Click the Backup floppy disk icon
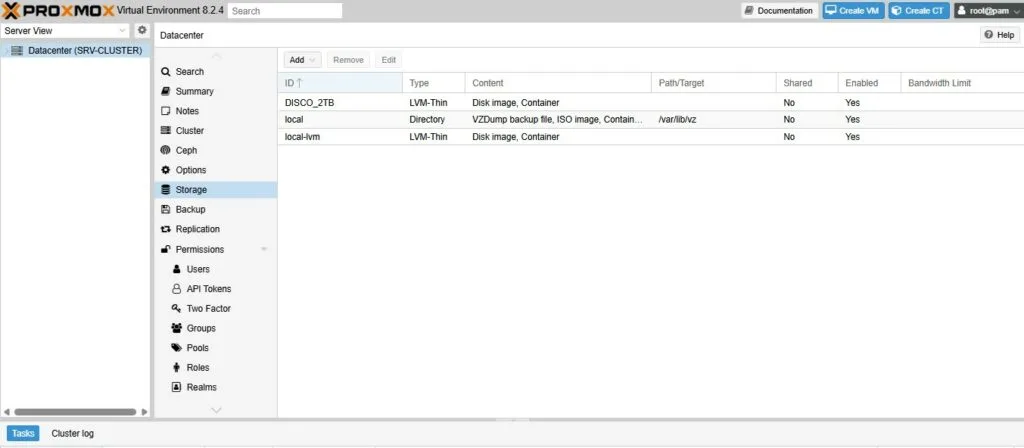The image size is (1024, 448). click(x=166, y=209)
